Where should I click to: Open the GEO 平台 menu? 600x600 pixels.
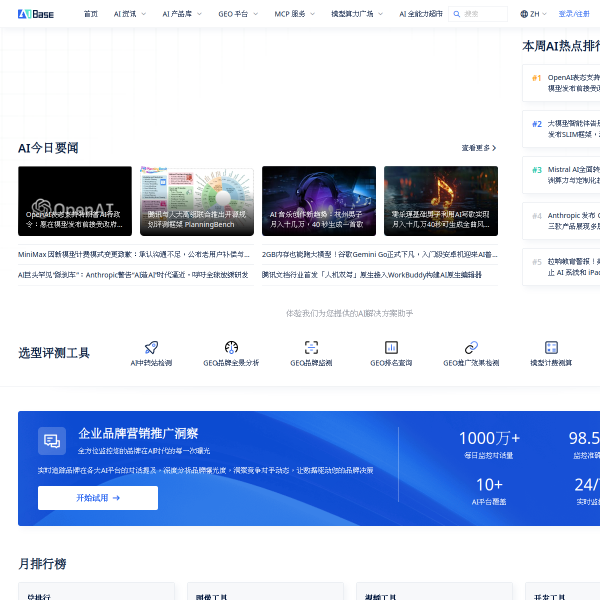[233, 14]
